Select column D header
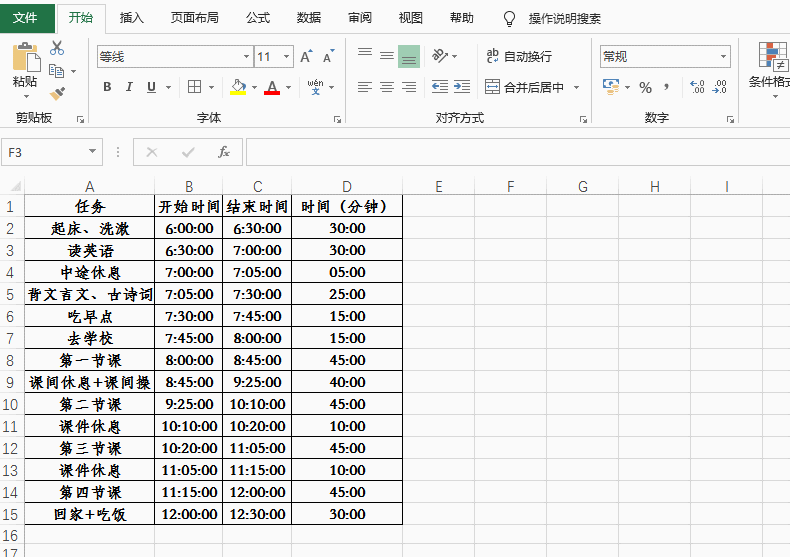 [347, 187]
